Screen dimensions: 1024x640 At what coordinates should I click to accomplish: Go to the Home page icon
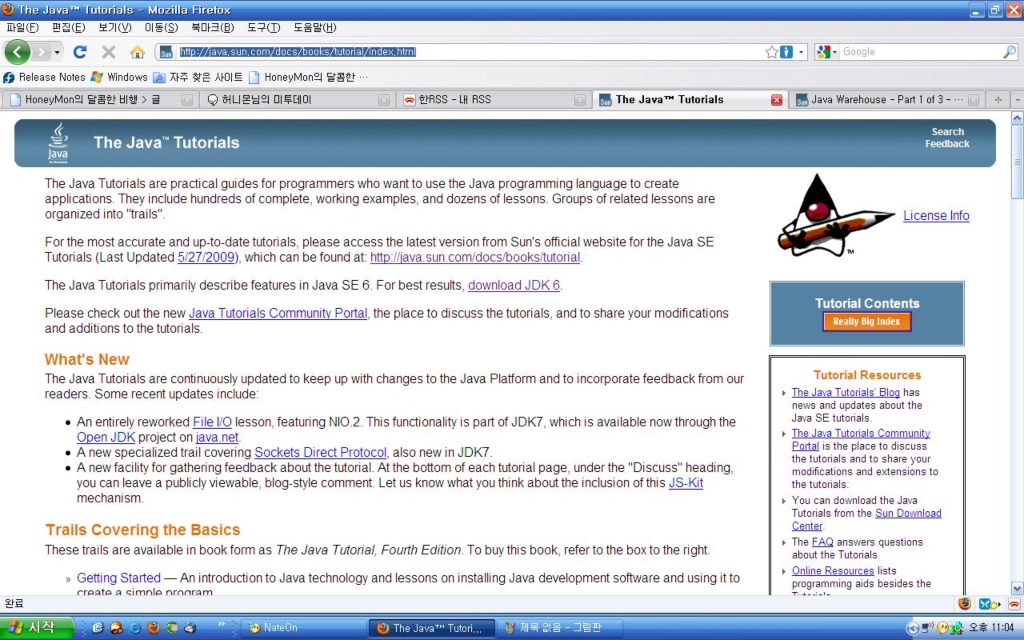137,52
